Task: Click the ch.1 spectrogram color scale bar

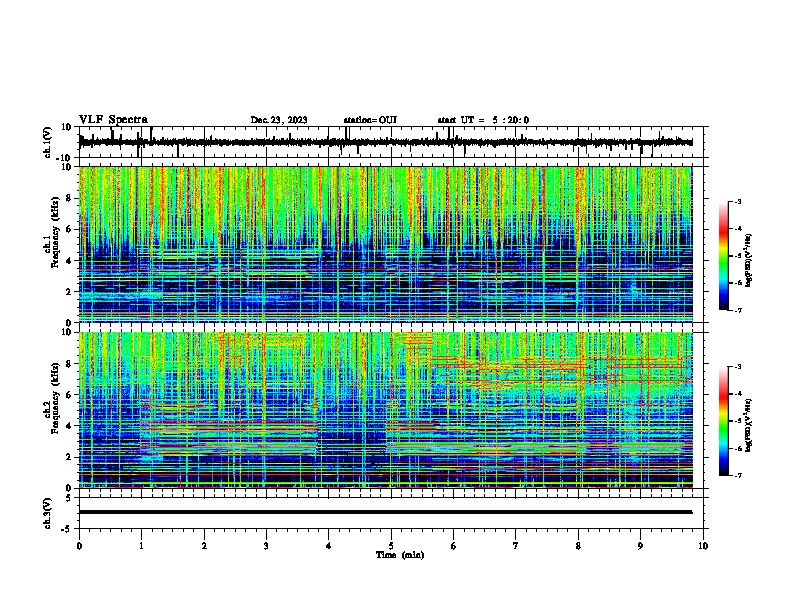Action: [x=723, y=255]
